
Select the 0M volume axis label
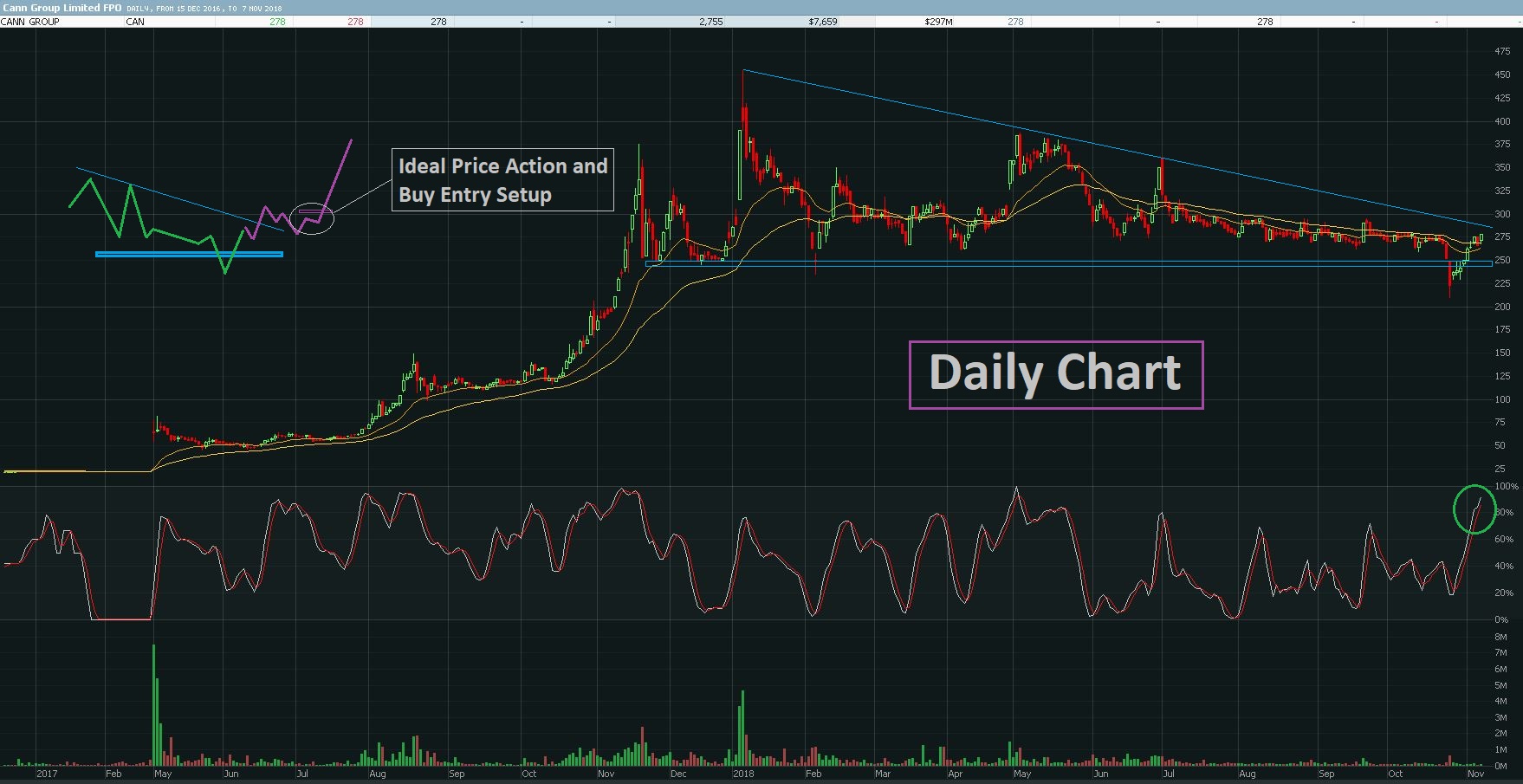click(1501, 767)
